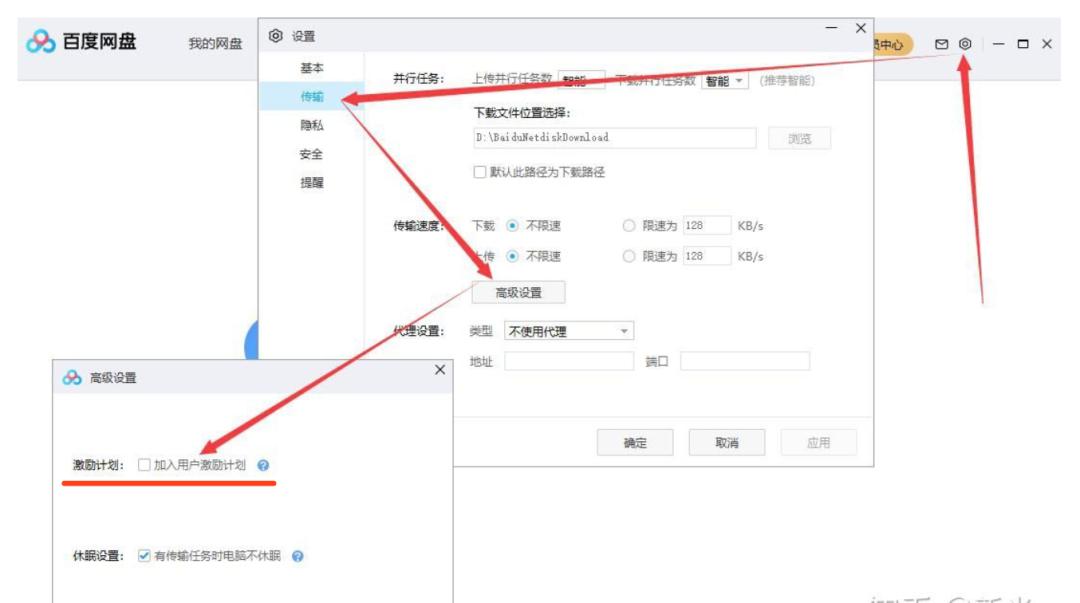The image size is (1080, 603).
Task: Select 限速为 radio for download speed
Action: (628, 225)
